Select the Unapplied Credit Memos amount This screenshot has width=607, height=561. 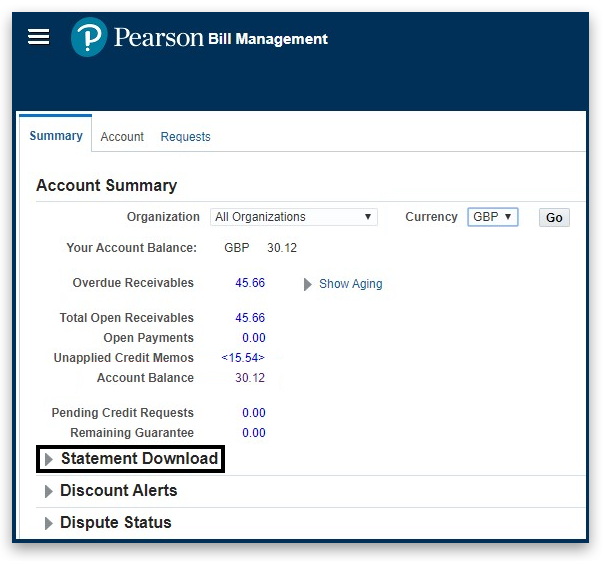243,358
